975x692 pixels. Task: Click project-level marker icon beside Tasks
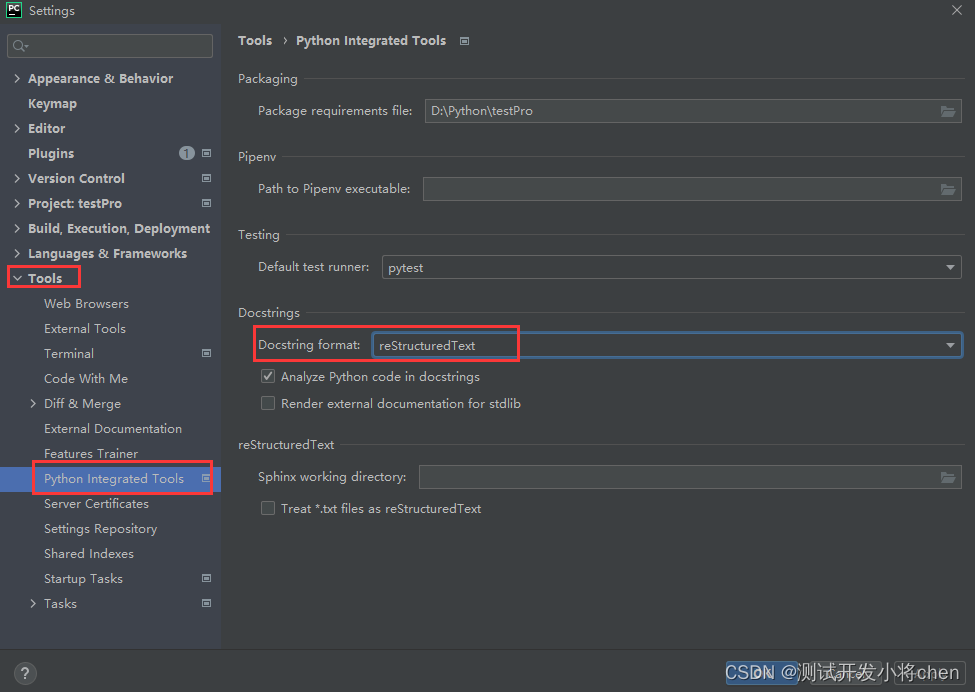click(206, 603)
